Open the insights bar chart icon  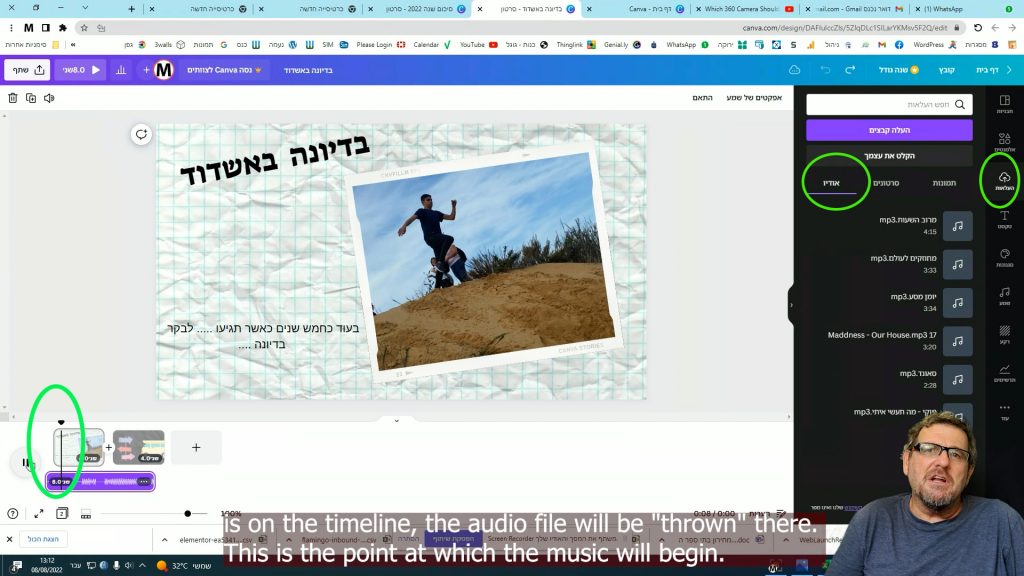click(x=121, y=70)
